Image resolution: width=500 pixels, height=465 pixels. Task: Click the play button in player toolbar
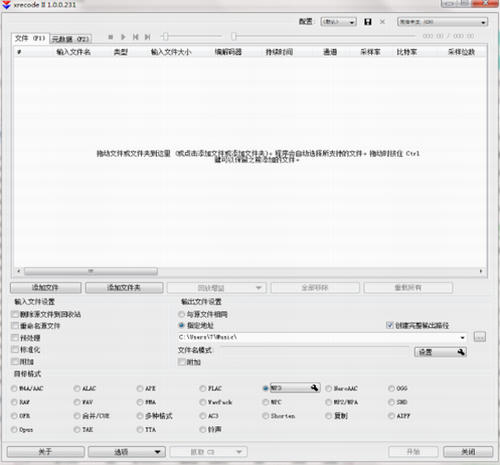pos(123,37)
